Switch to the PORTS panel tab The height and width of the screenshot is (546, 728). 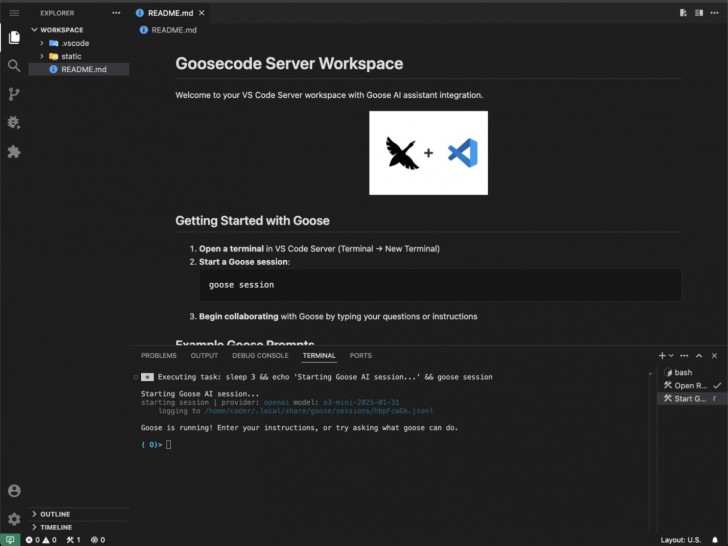coord(361,356)
